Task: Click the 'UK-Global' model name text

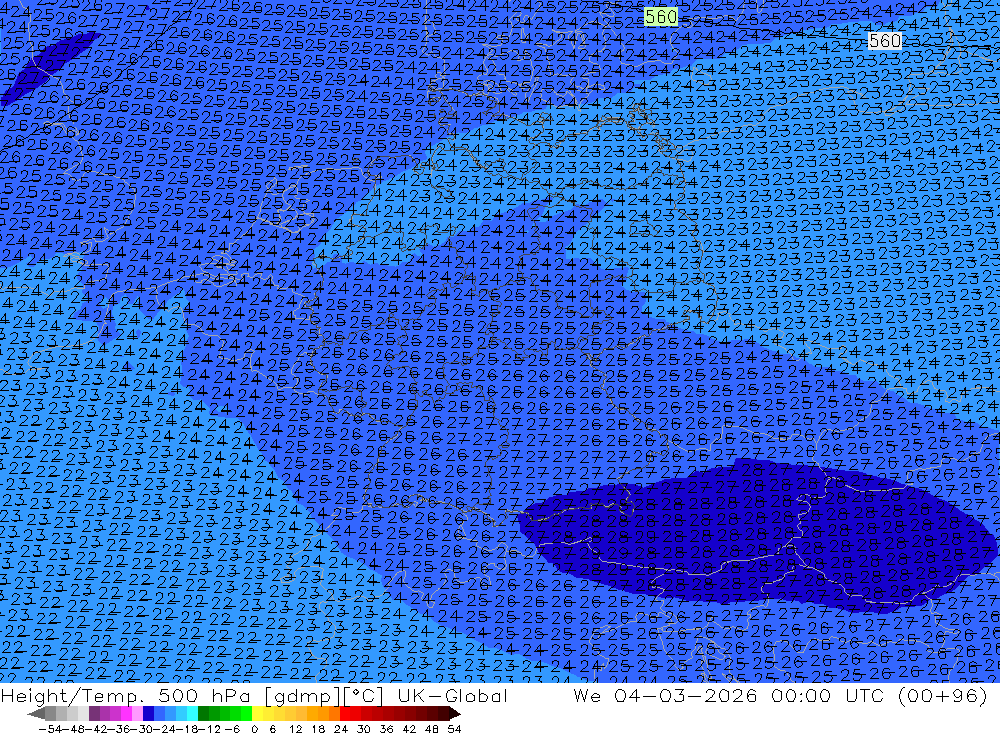Action: (452, 695)
